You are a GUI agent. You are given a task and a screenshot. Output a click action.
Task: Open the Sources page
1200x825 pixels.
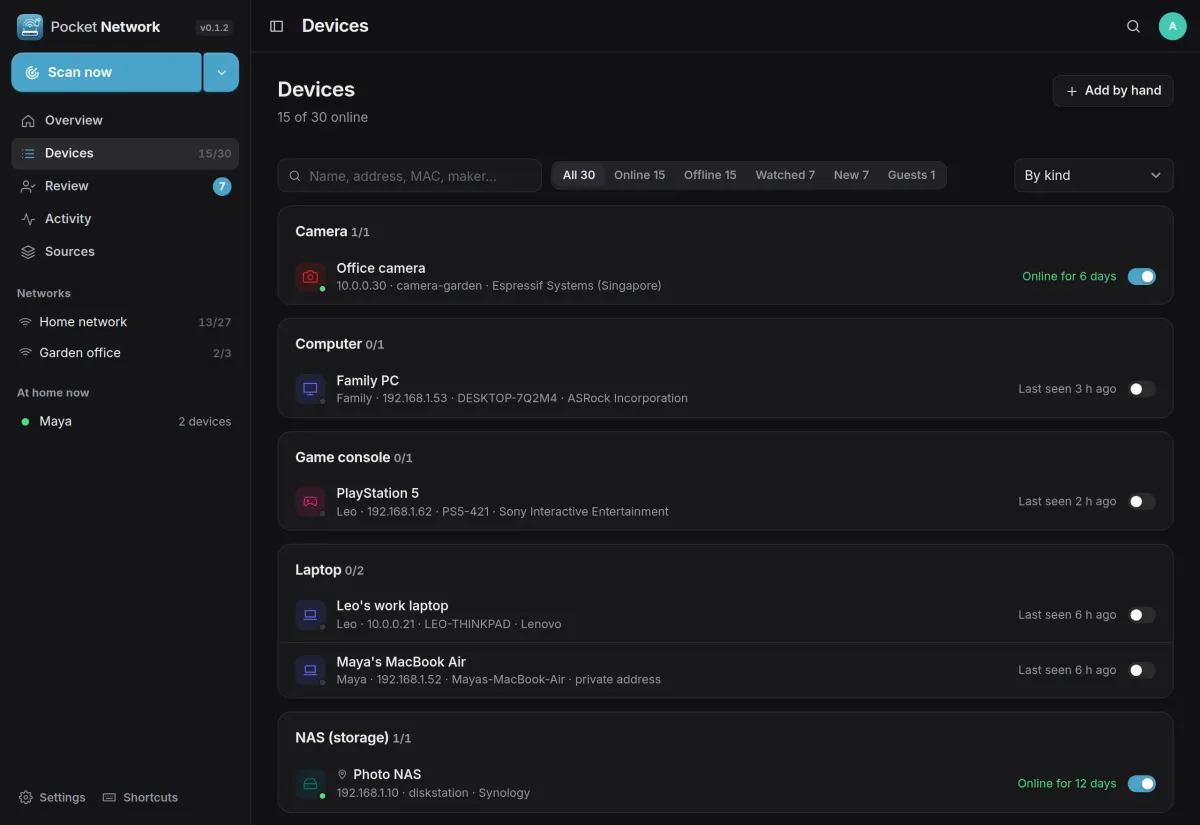[x=125, y=252]
